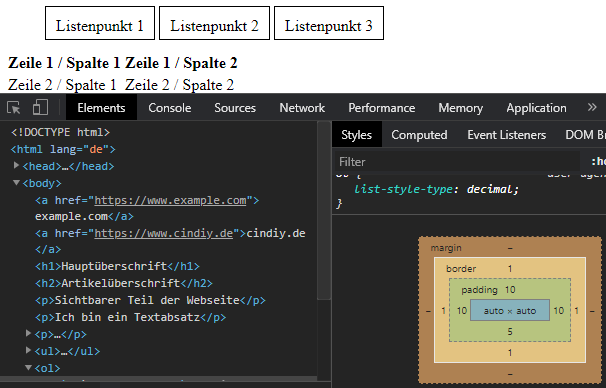Image resolution: width=606 pixels, height=388 pixels.
Task: Focus the Styles Filter input field
Action: (458, 162)
